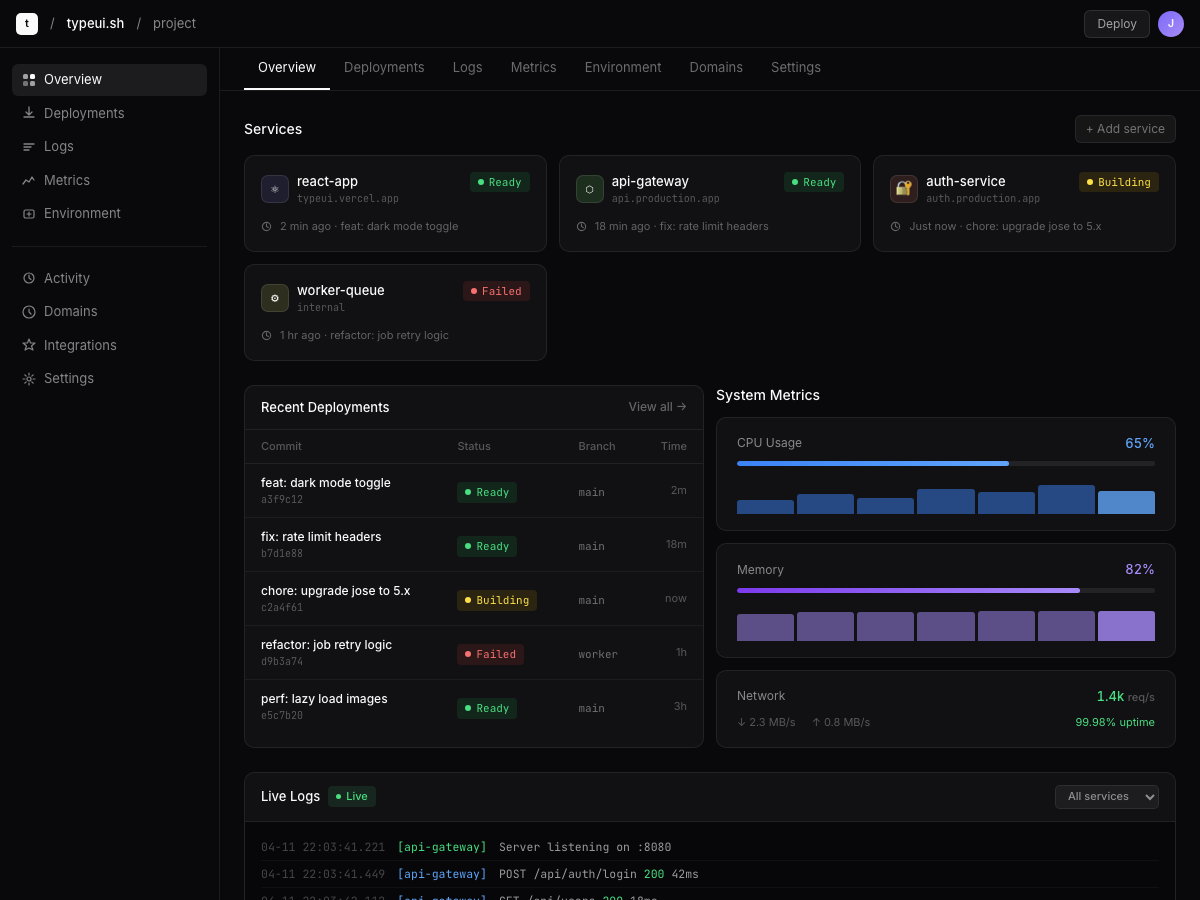Click the CPU Usage progress bar
This screenshot has width=1200, height=900.
[946, 463]
